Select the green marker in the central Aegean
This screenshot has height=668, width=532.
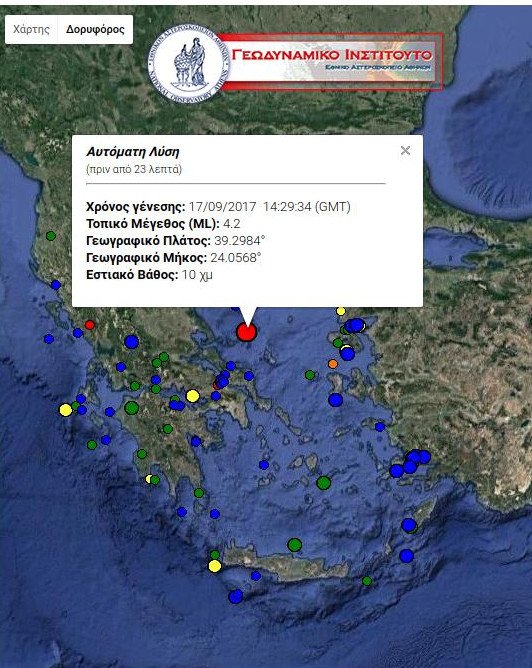pyautogui.click(x=310, y=375)
